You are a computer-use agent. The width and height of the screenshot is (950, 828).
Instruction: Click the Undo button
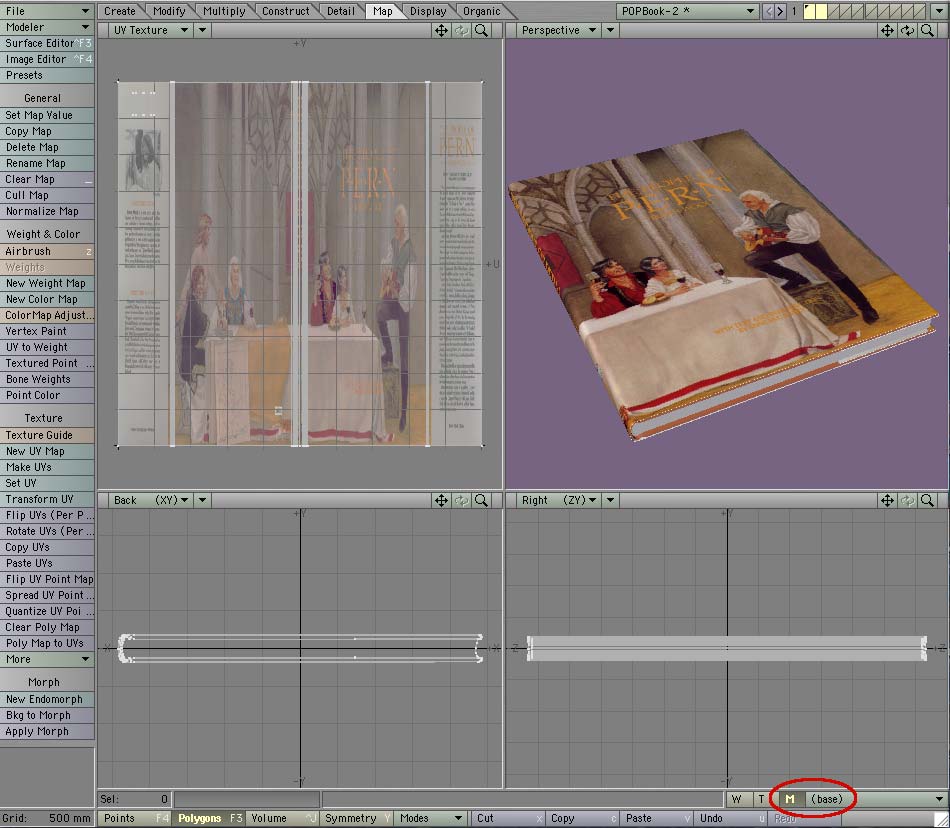point(732,818)
